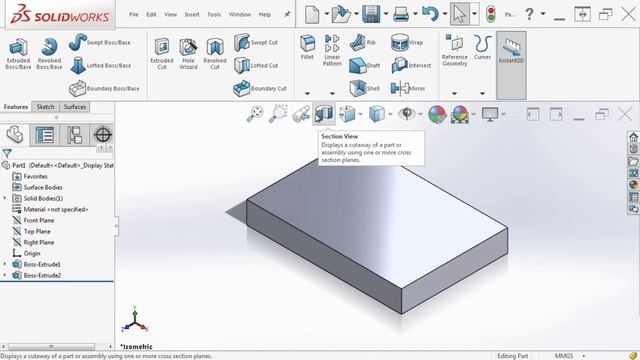Viewport: 640px width, 360px height.
Task: Select the Rib tool
Action: (x=362, y=42)
